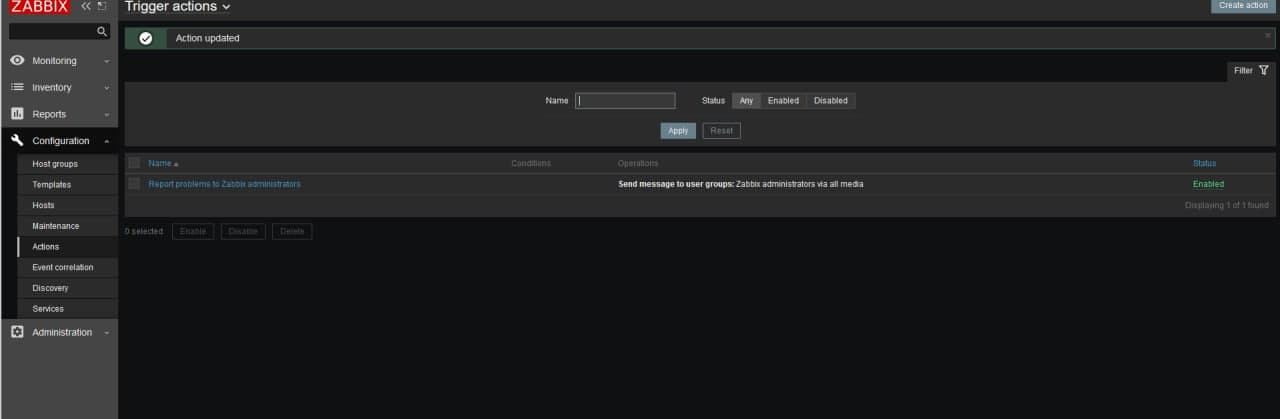The height and width of the screenshot is (419, 1280).
Task: Focus the Name filter input field
Action: [625, 101]
